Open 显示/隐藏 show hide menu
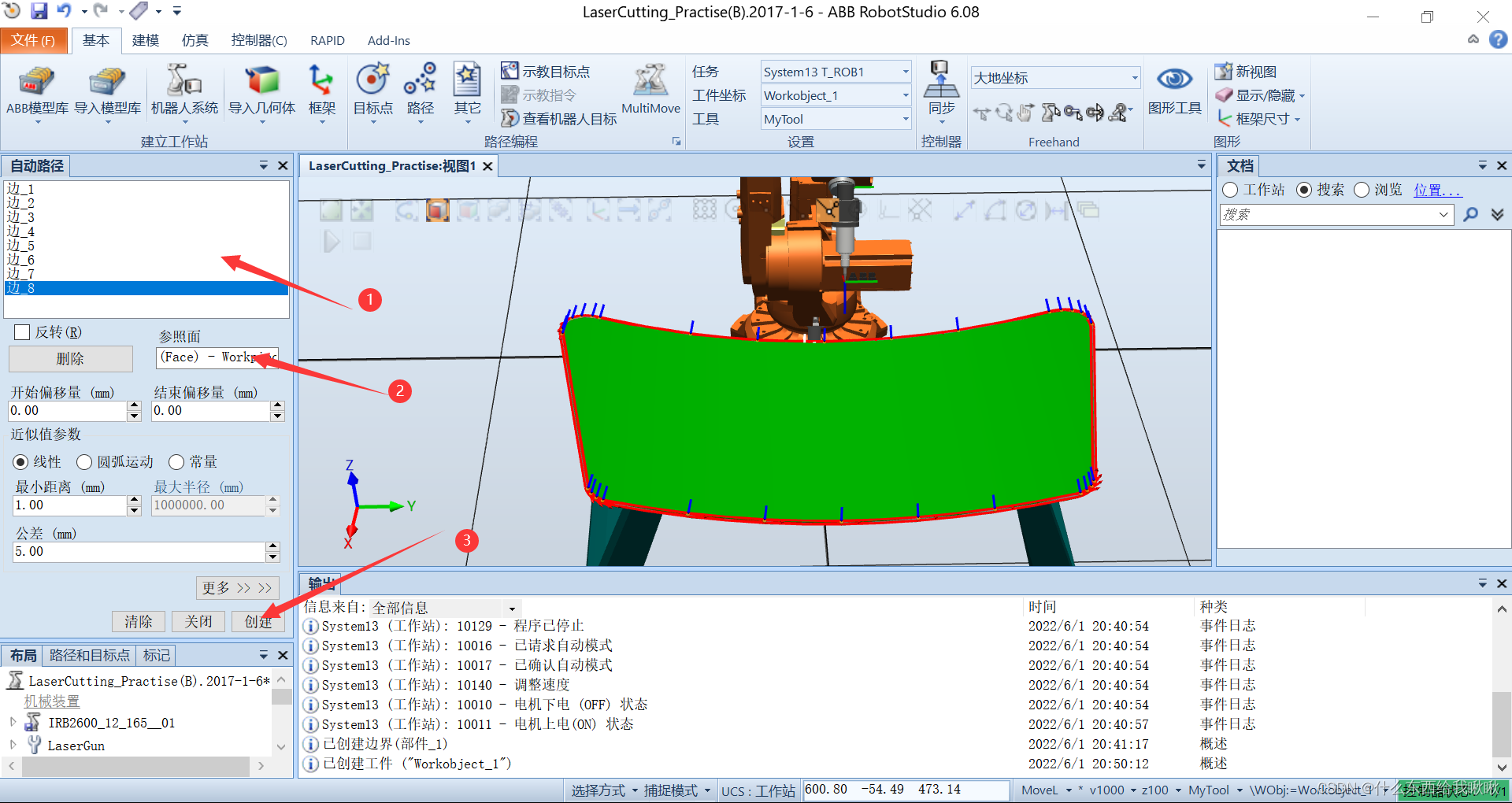Image resolution: width=1512 pixels, height=803 pixels. (1260, 95)
